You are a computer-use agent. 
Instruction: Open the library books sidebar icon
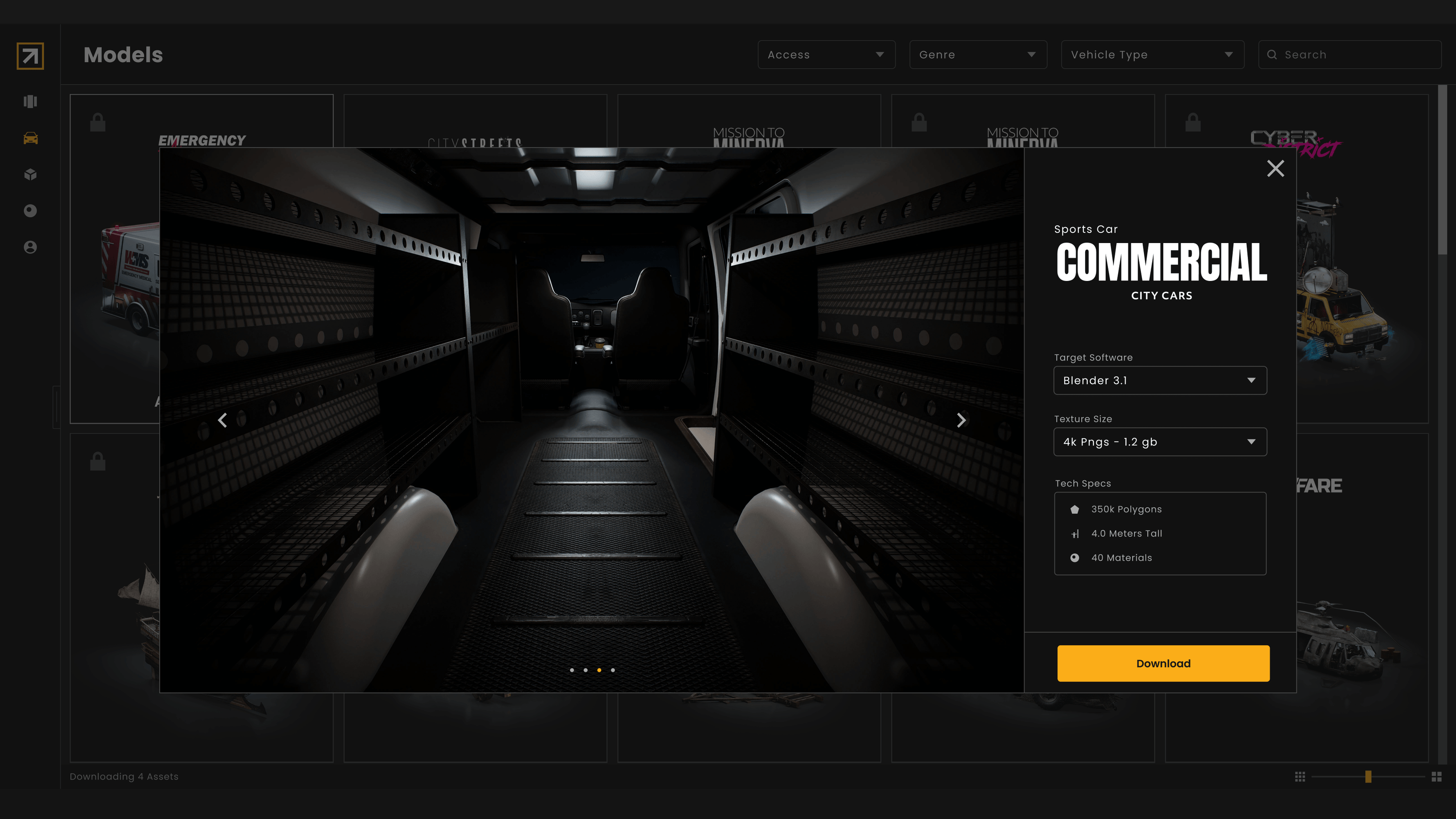click(31, 102)
